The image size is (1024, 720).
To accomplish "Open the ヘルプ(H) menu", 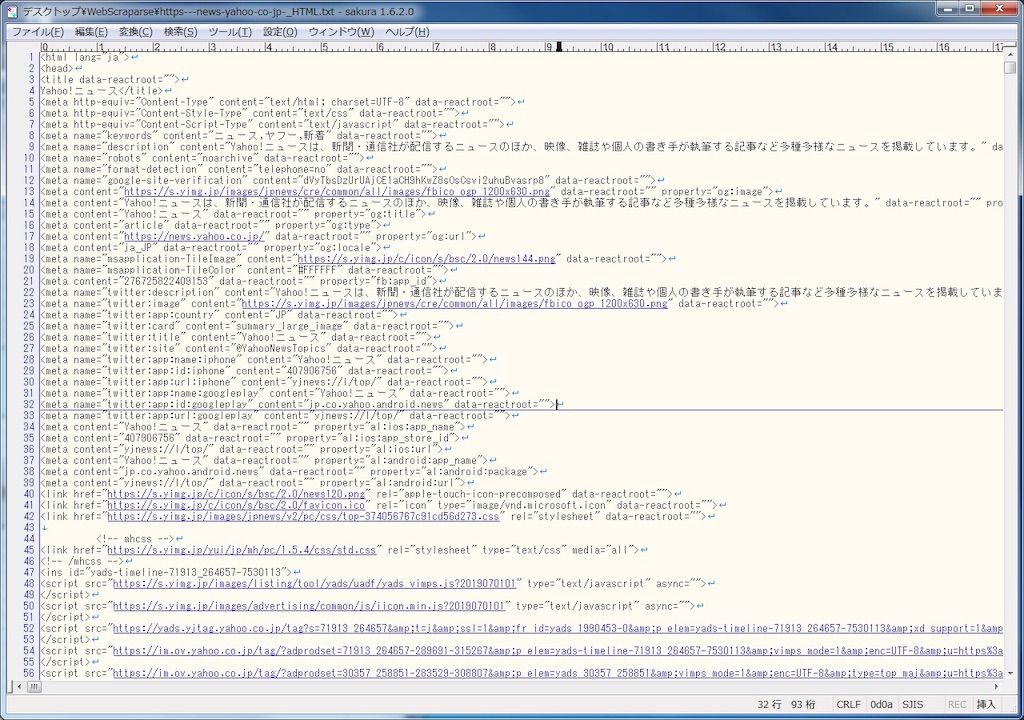I will pos(408,31).
